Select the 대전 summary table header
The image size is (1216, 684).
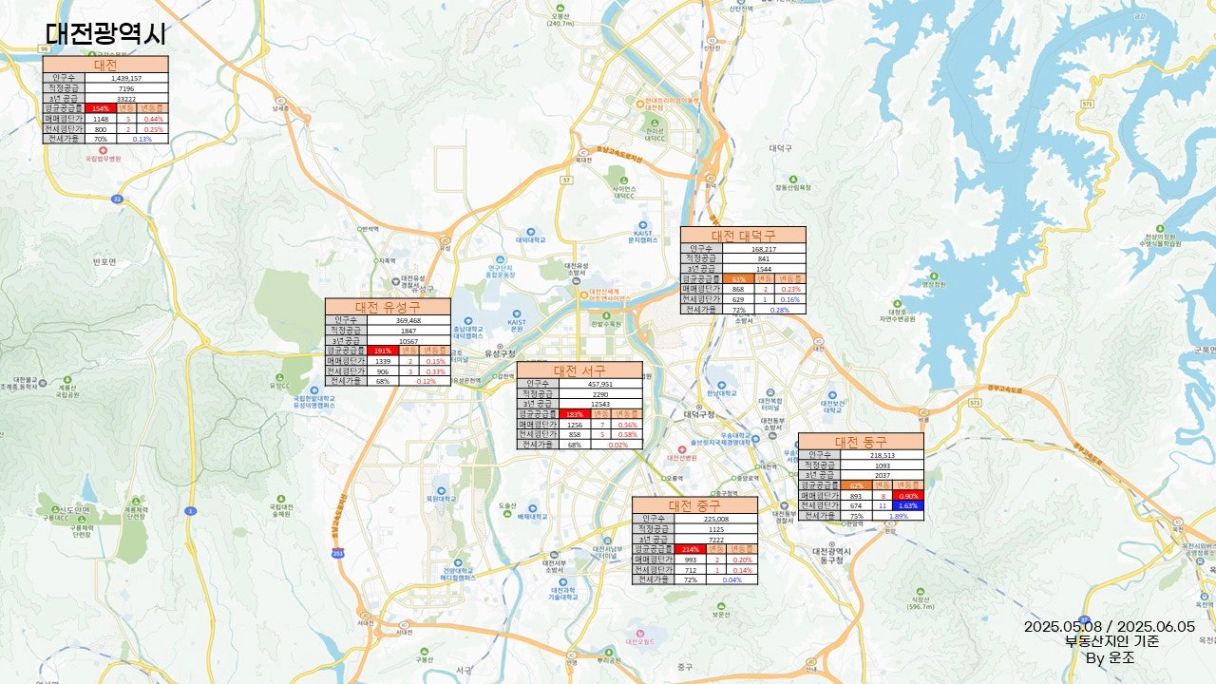[x=105, y=64]
